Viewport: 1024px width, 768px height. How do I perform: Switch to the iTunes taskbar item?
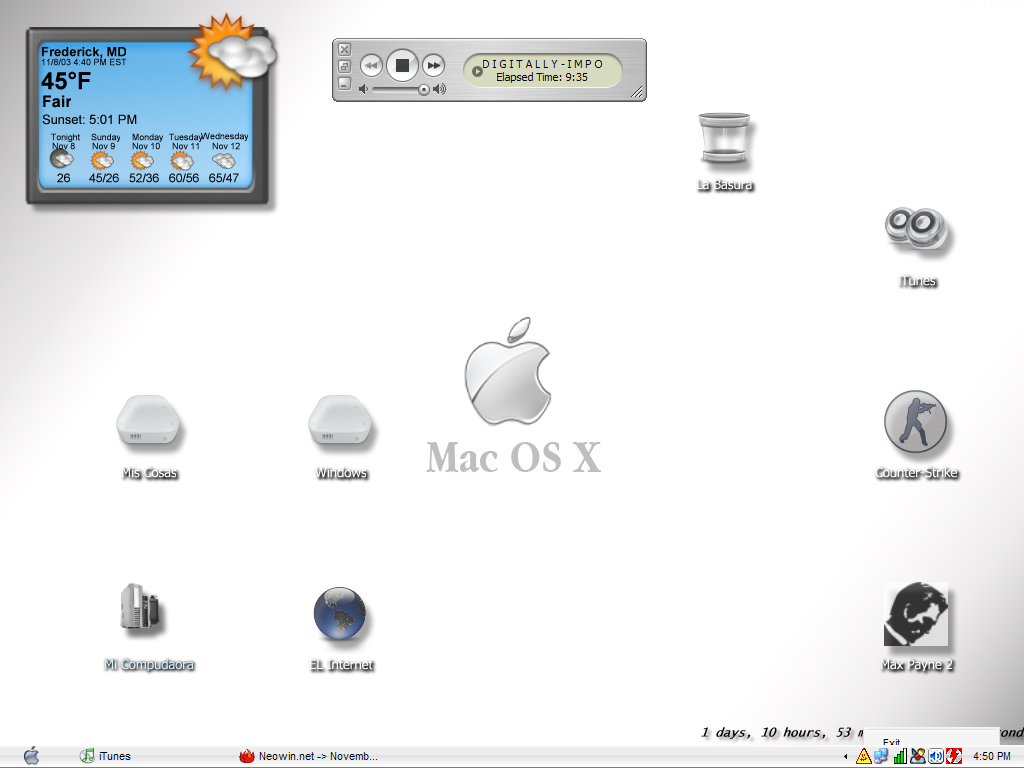[106, 756]
